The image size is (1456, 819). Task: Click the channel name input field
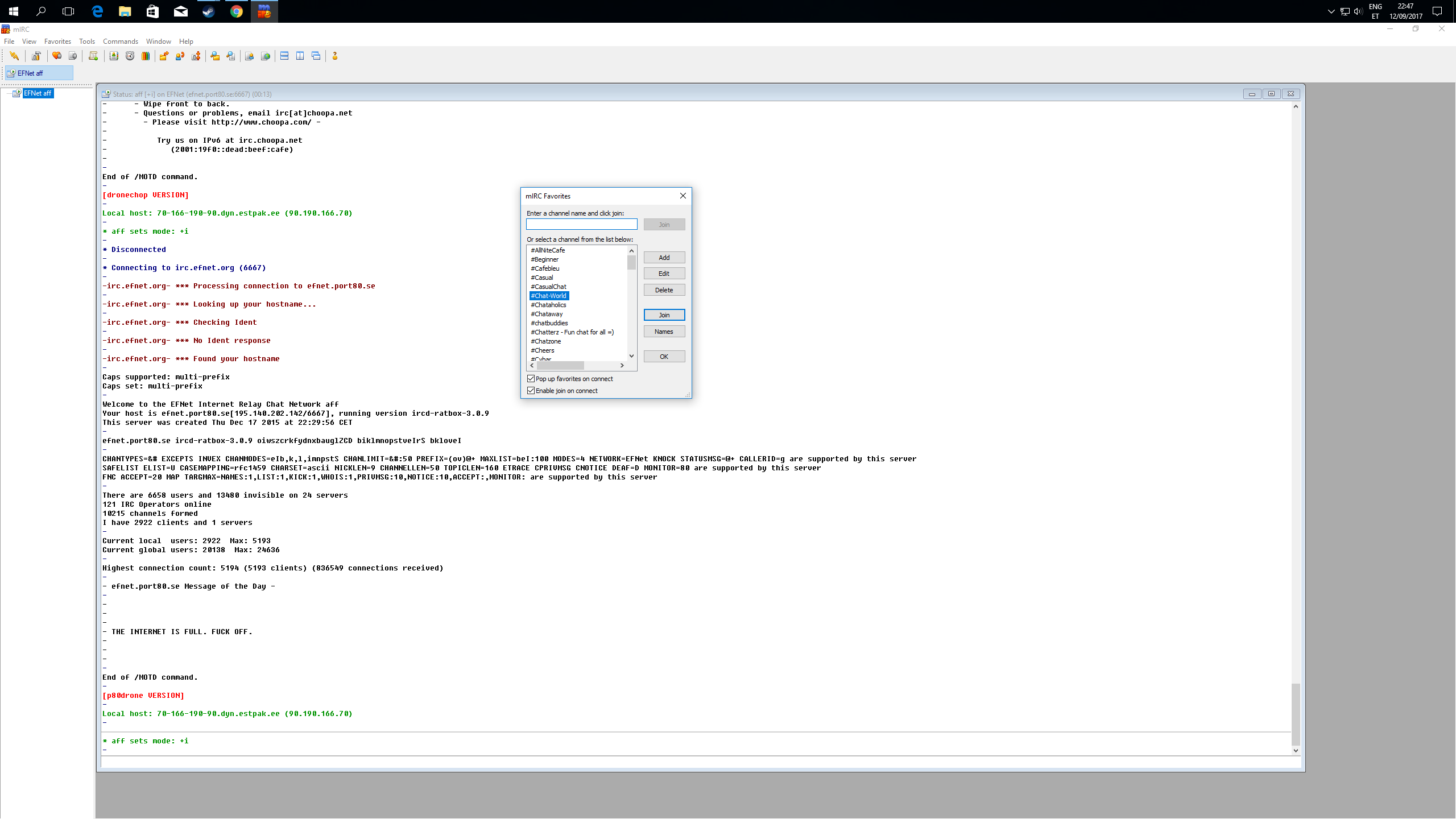coord(582,225)
